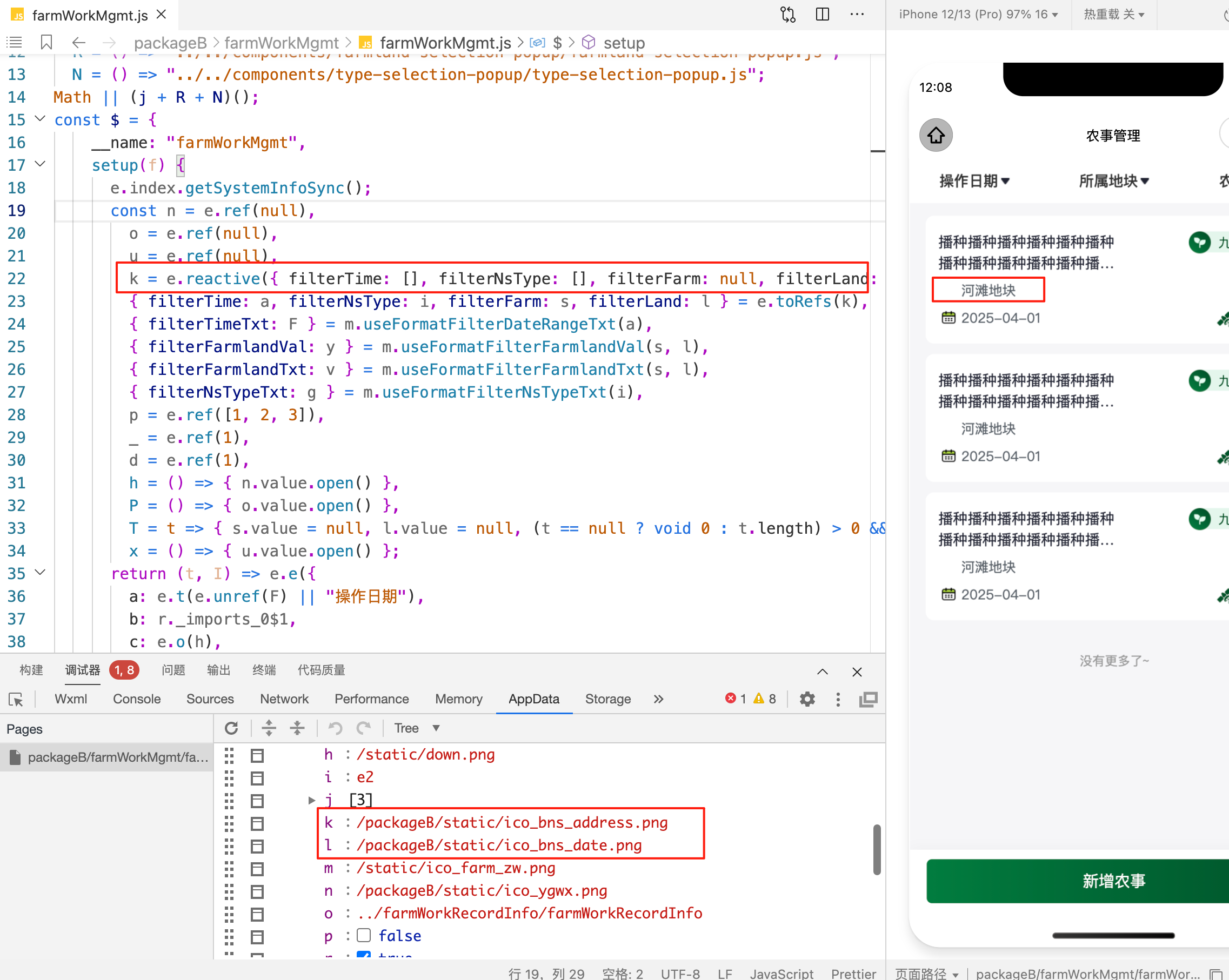Open source control compare icon

[x=788, y=15]
